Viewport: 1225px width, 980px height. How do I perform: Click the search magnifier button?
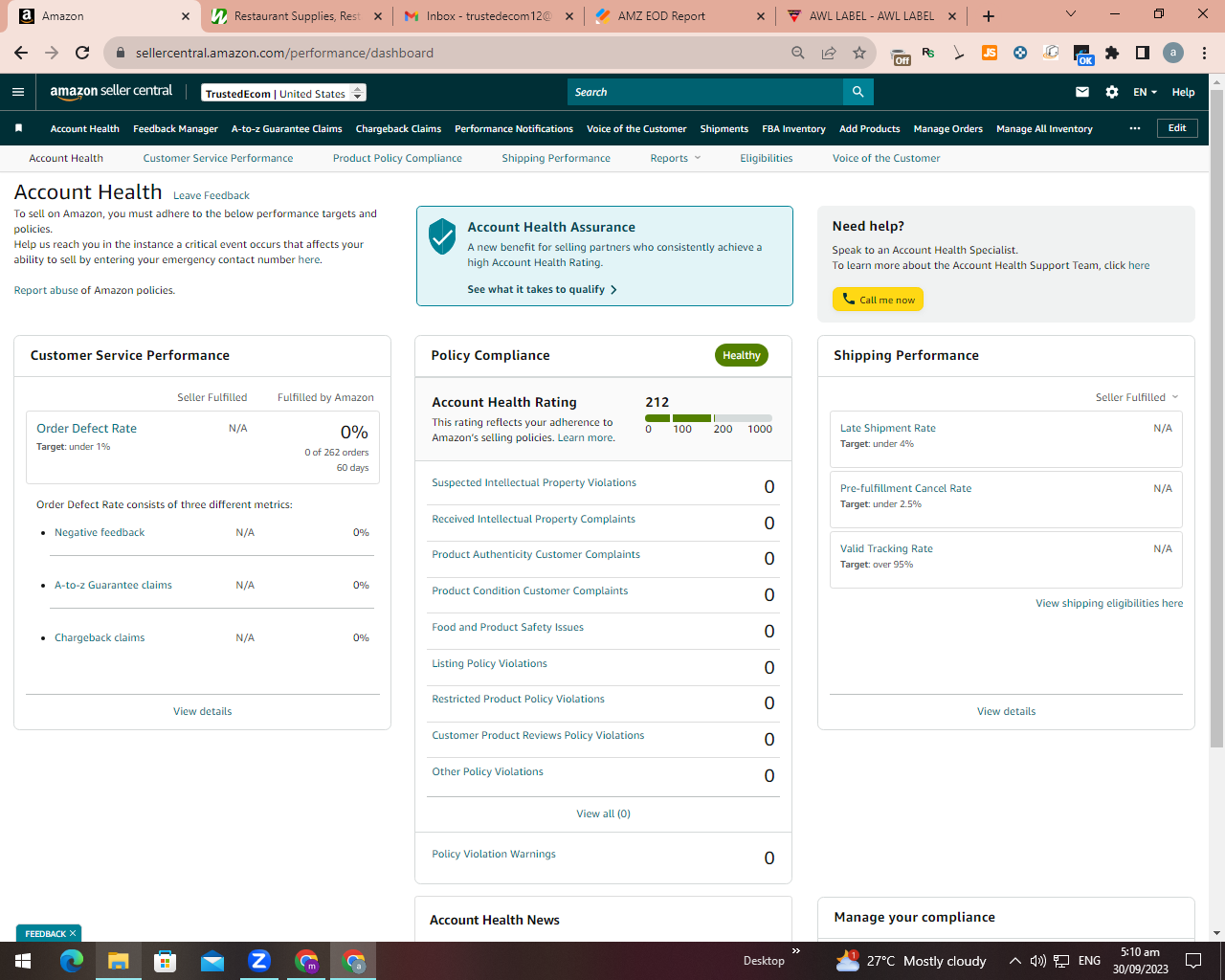point(858,92)
